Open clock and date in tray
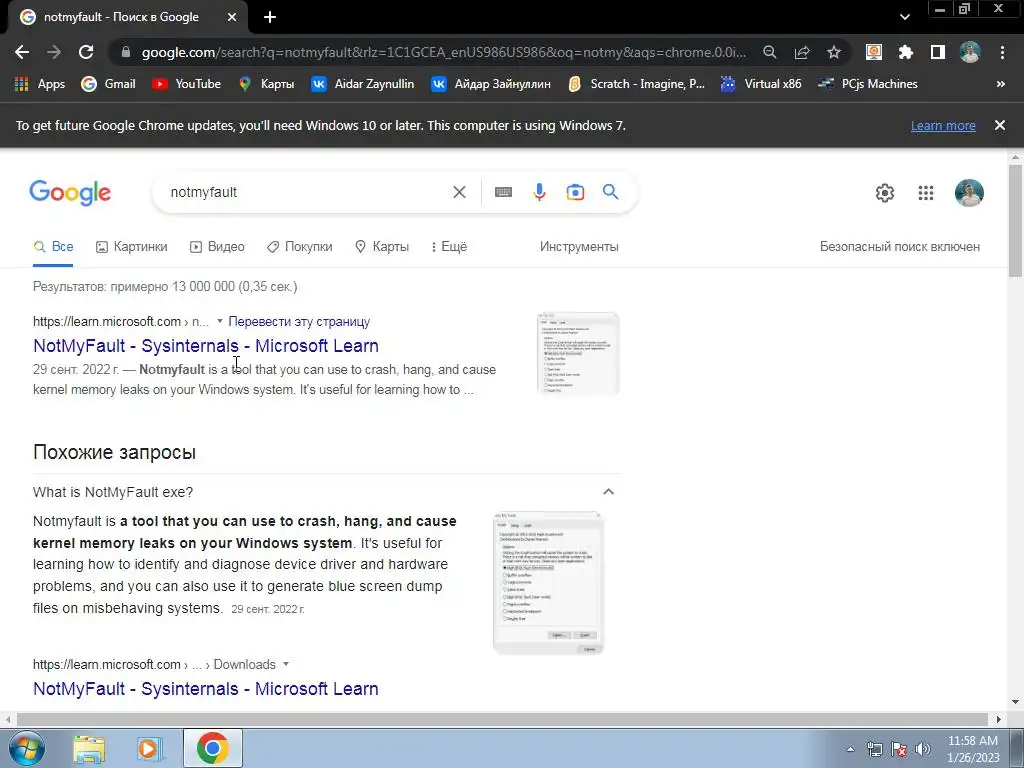This screenshot has width=1024, height=768. pos(973,749)
